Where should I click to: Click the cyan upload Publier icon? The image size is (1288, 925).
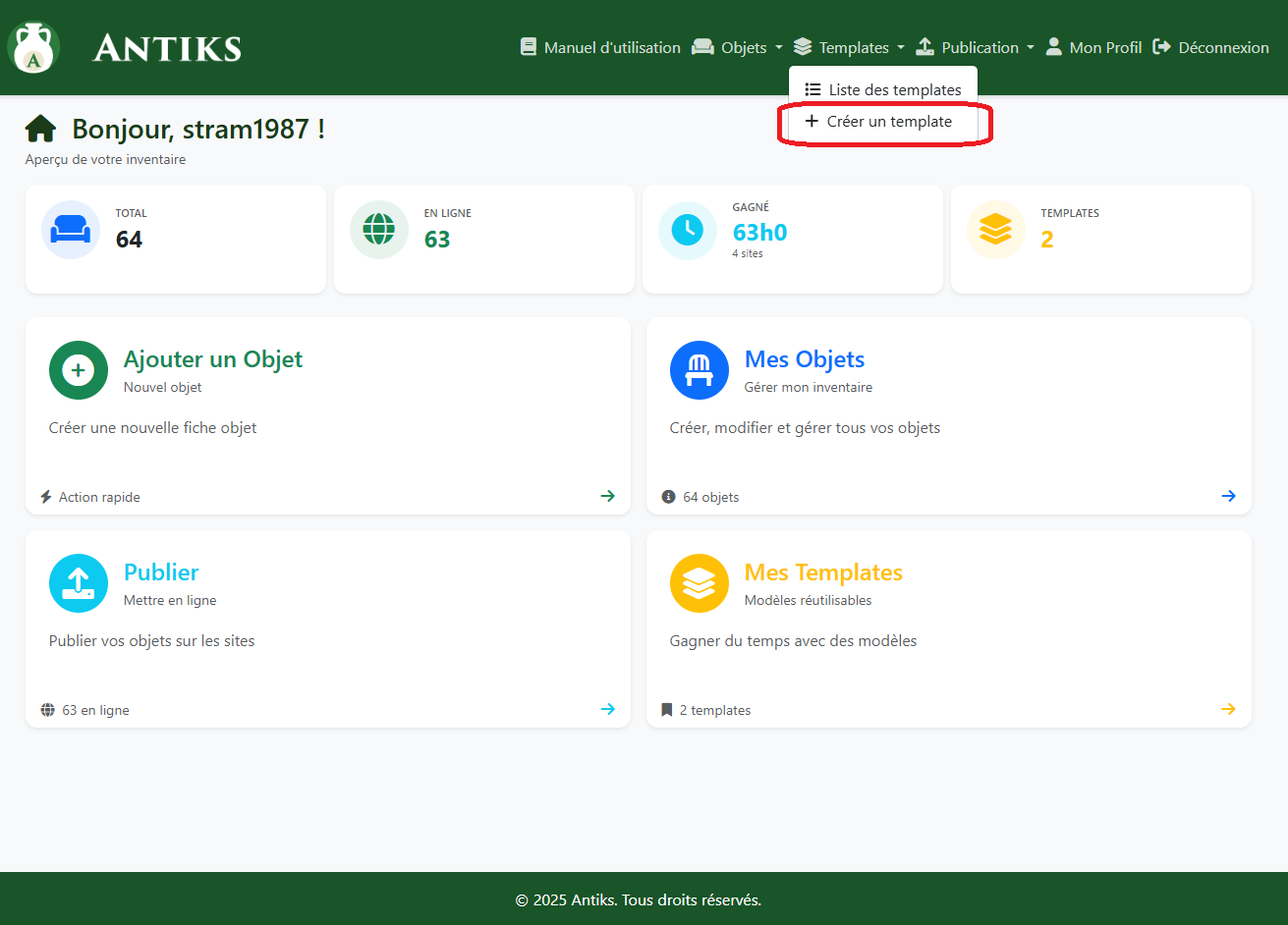pos(79,583)
